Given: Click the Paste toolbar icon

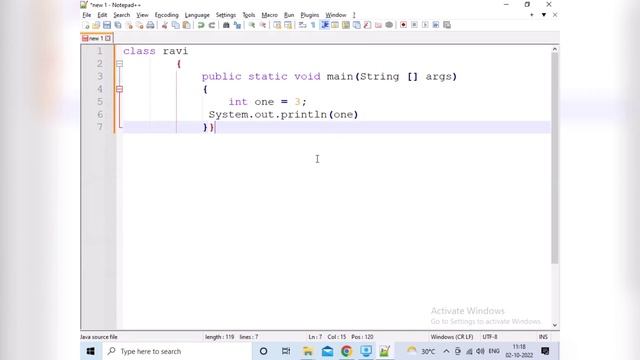Looking at the screenshot, I should coord(187,25).
